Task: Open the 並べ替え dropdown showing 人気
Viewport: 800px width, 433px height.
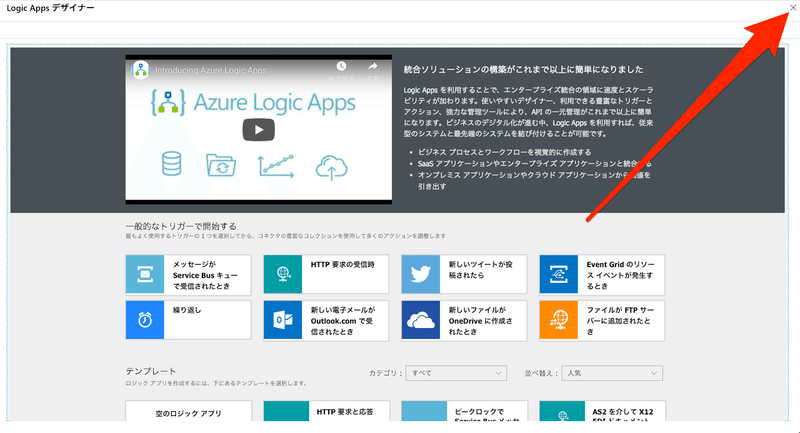Action: click(612, 373)
